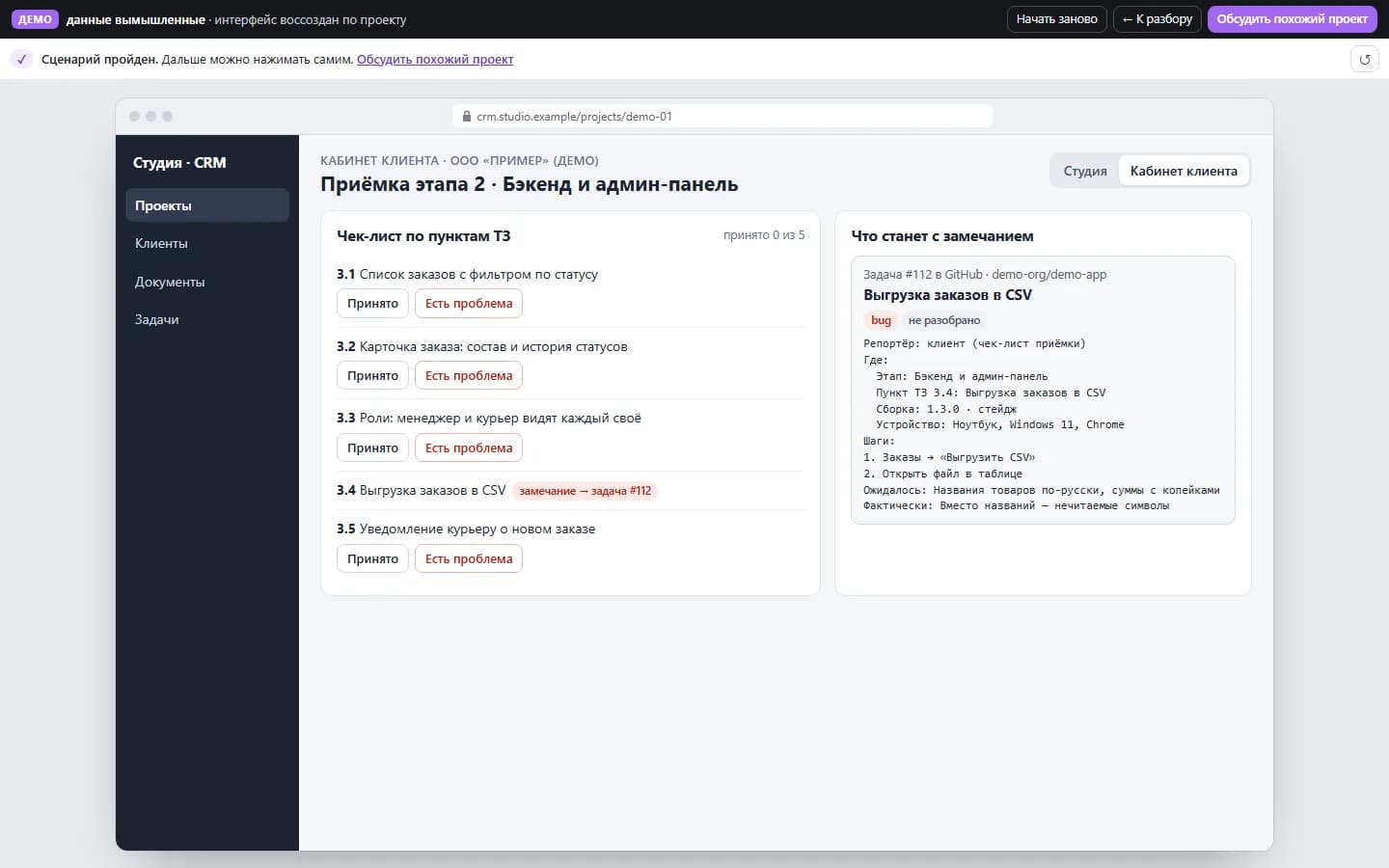Click the 'КАБИНЕТ КЛИЕНТА · ООО «ПРИМЕР»' breadcrumb
Viewport: 1389px width, 868px height.
click(459, 161)
